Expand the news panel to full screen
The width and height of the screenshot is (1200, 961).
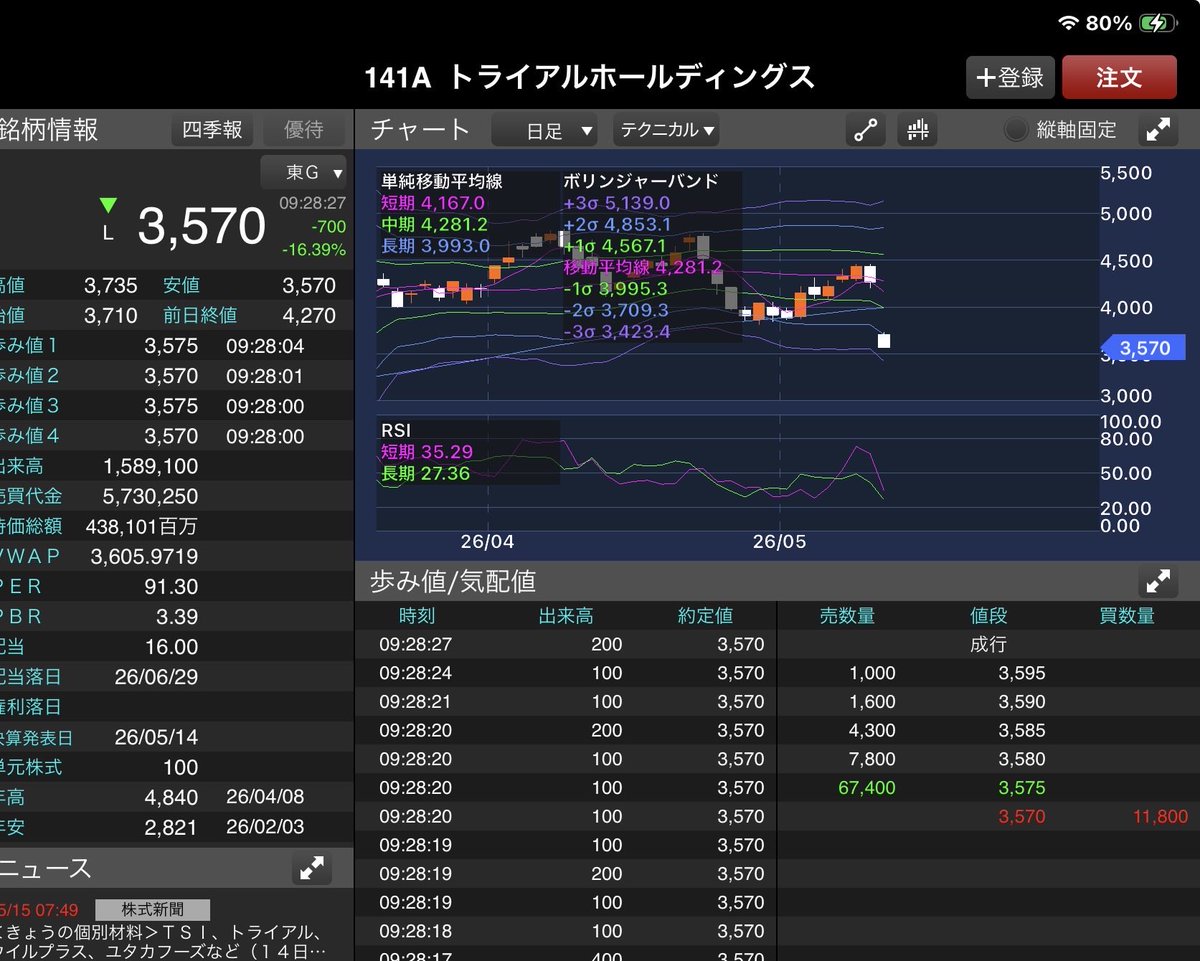pyautogui.click(x=312, y=868)
